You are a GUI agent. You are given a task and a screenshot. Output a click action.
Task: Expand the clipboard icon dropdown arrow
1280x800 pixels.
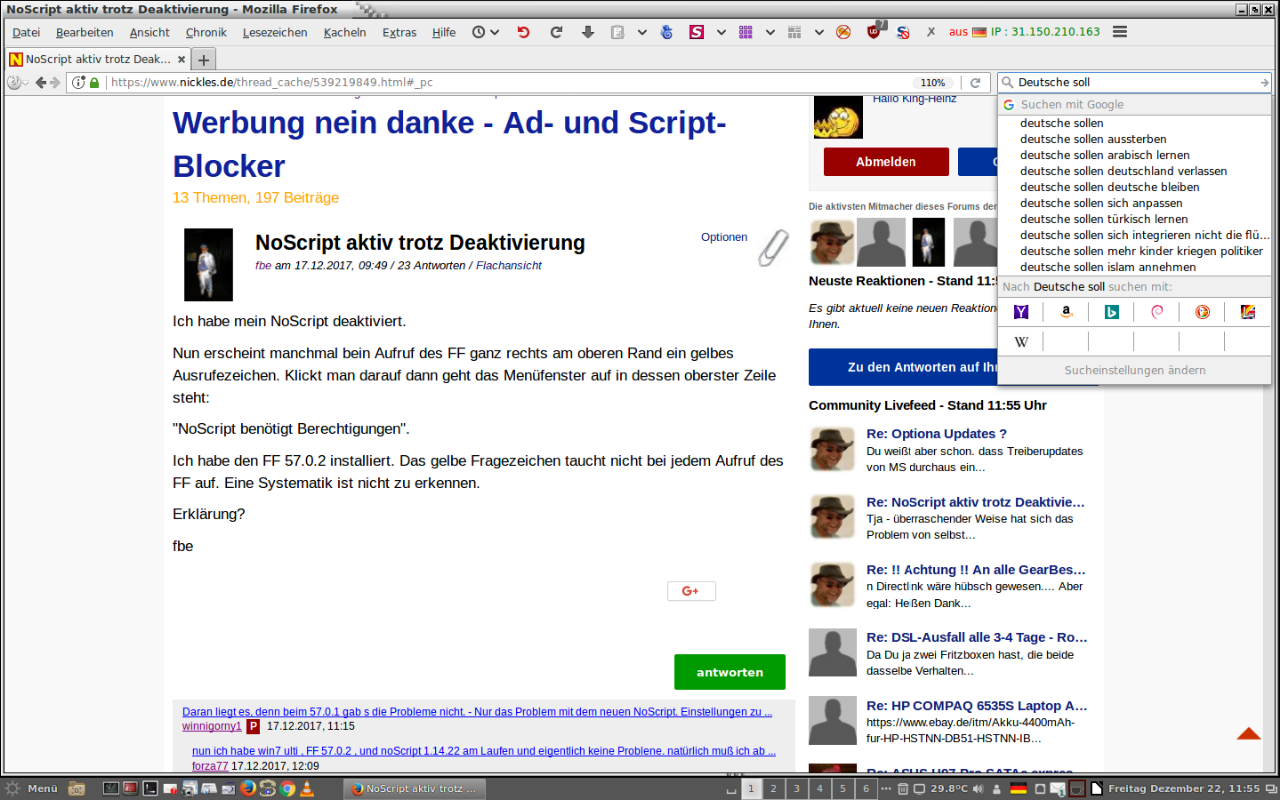[x=642, y=32]
